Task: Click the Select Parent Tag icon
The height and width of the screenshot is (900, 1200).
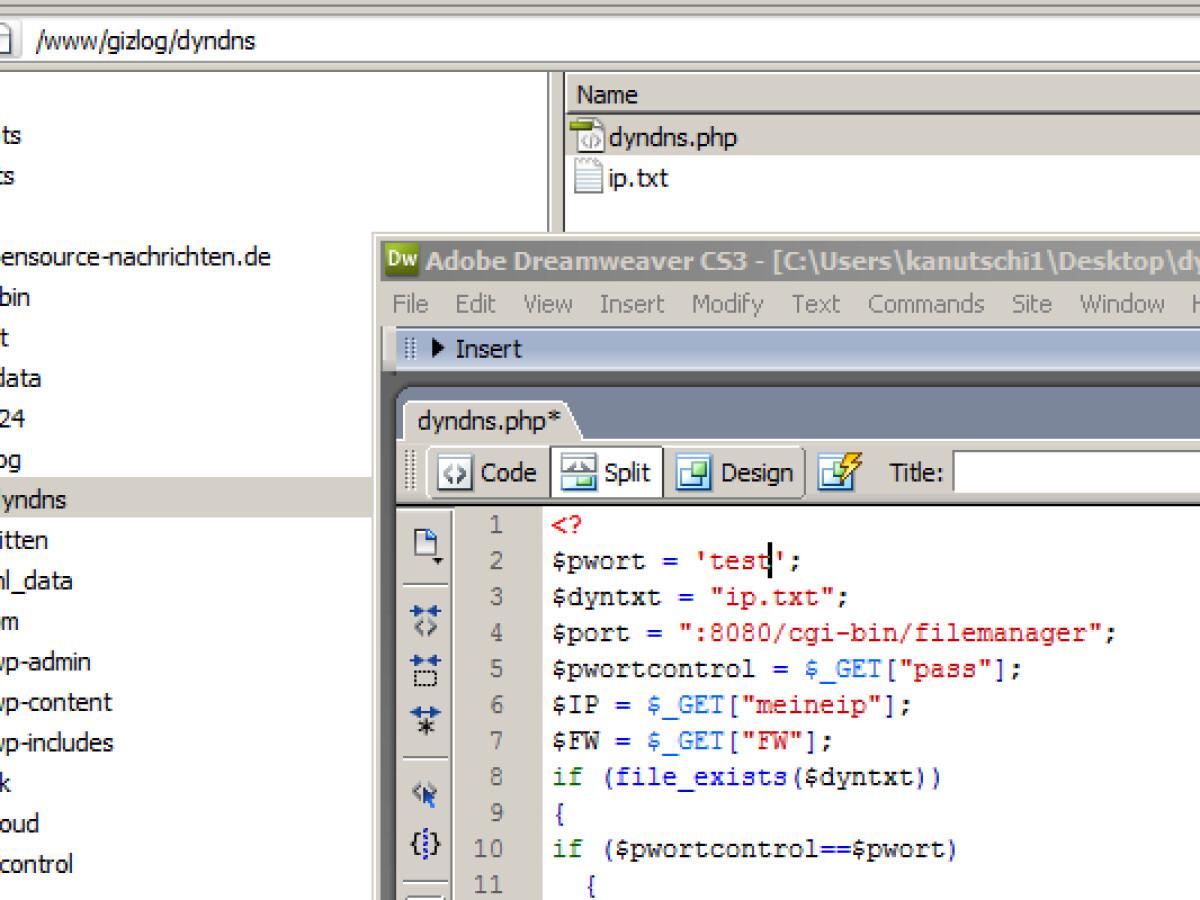Action: tap(426, 794)
